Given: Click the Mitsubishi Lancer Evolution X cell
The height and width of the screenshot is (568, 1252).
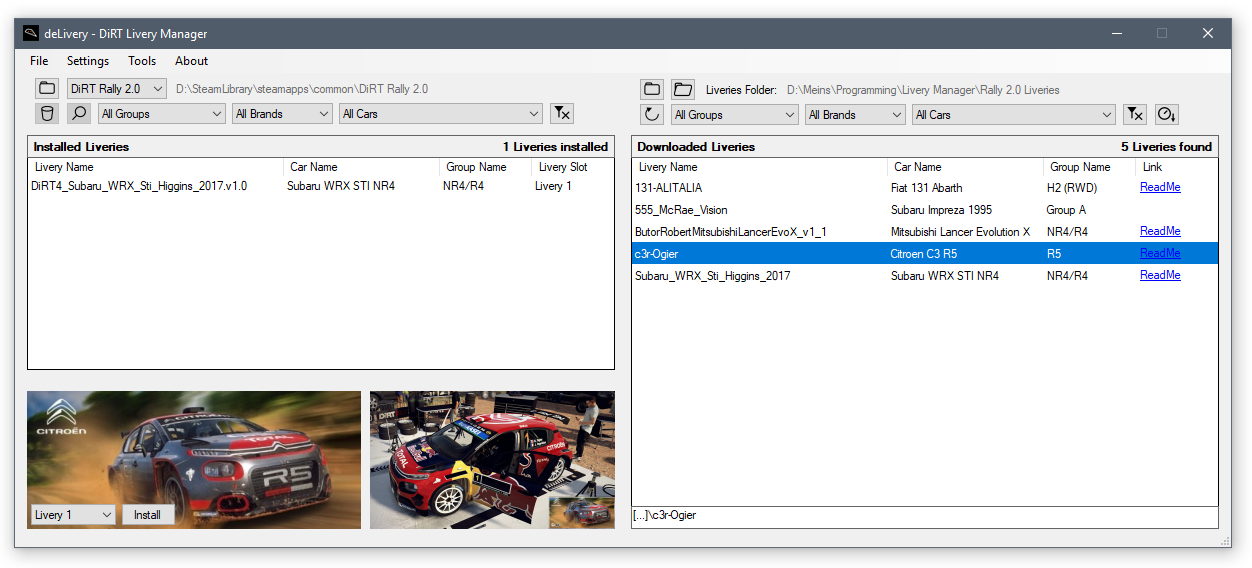Looking at the screenshot, I should (960, 231).
